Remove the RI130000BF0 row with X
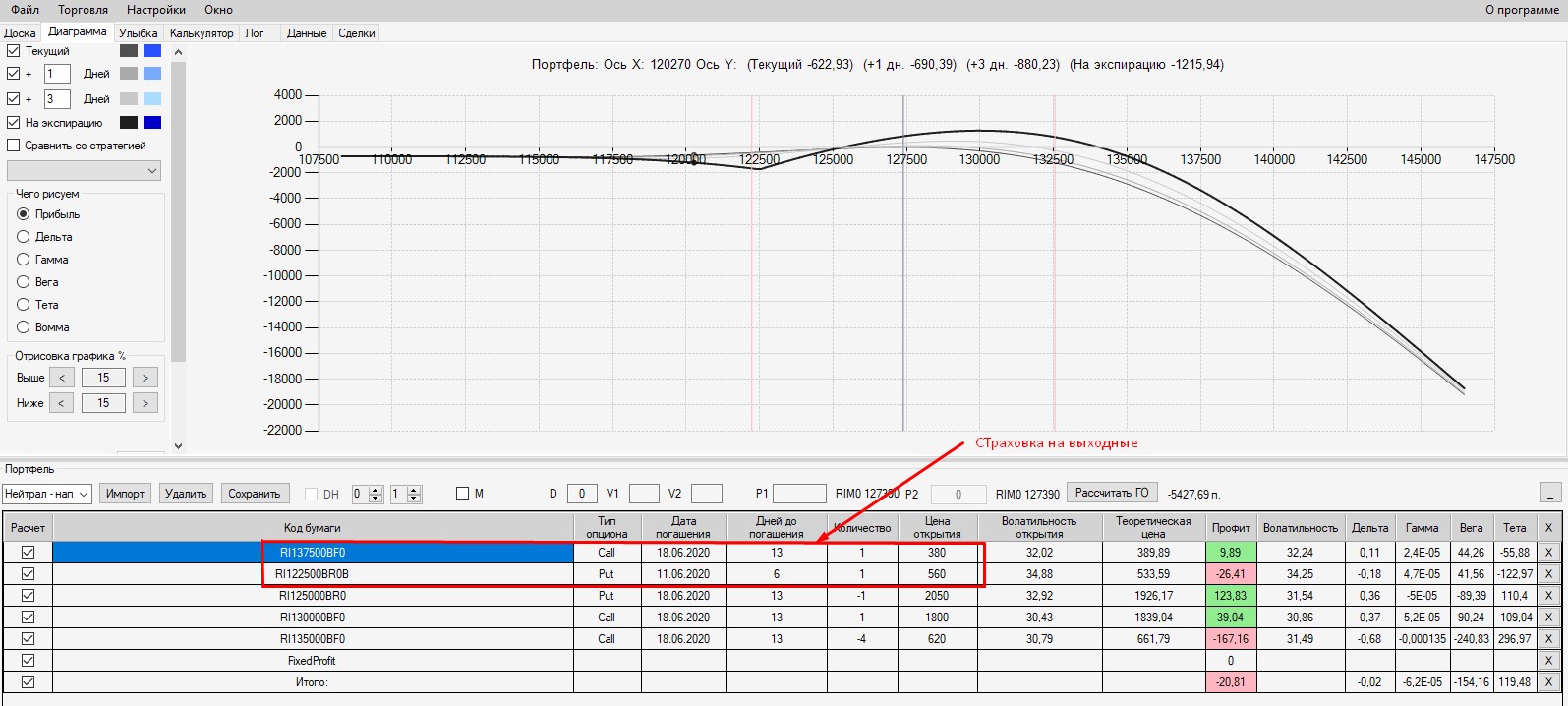 1549,618
